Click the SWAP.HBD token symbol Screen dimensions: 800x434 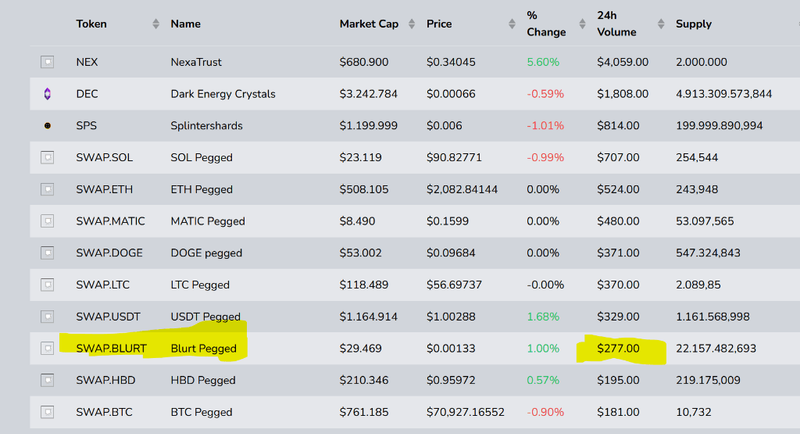105,380
